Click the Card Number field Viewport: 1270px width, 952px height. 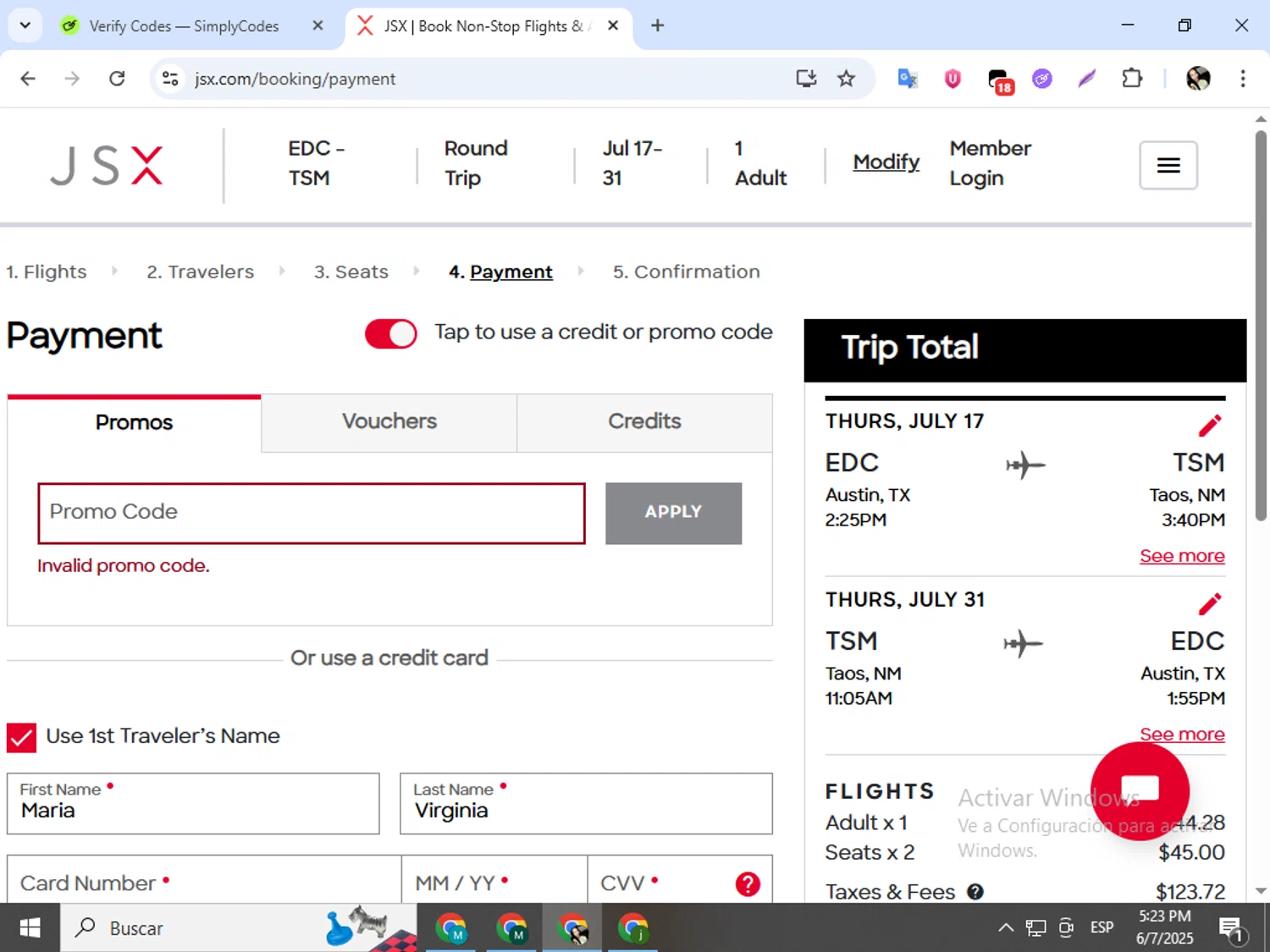point(204,880)
